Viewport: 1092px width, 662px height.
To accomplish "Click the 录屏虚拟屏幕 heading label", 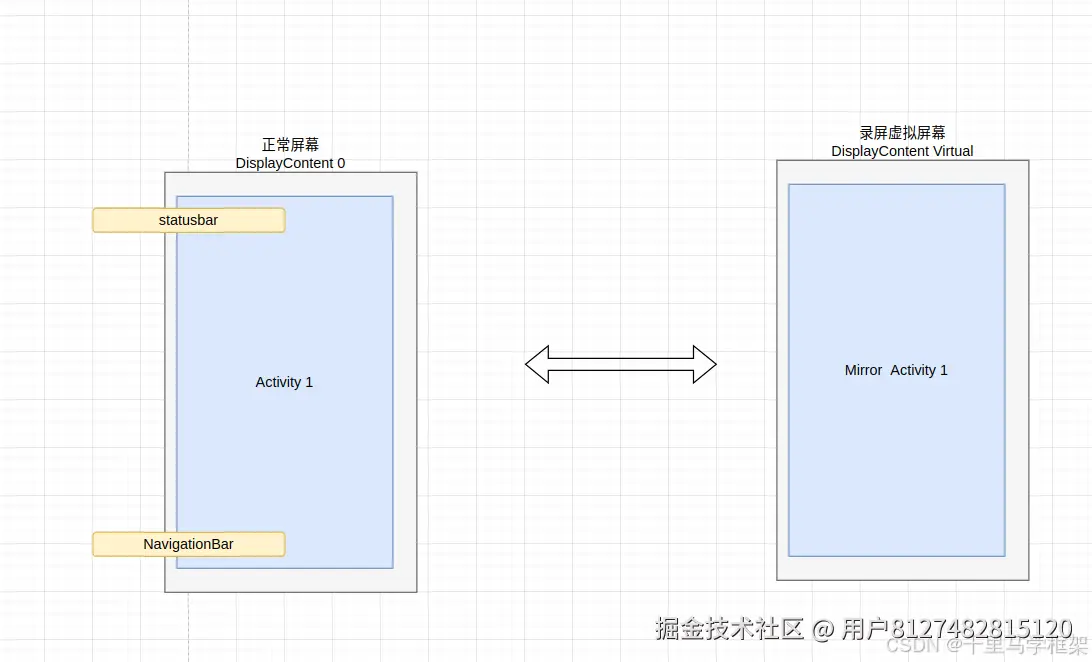I will coord(901,132).
